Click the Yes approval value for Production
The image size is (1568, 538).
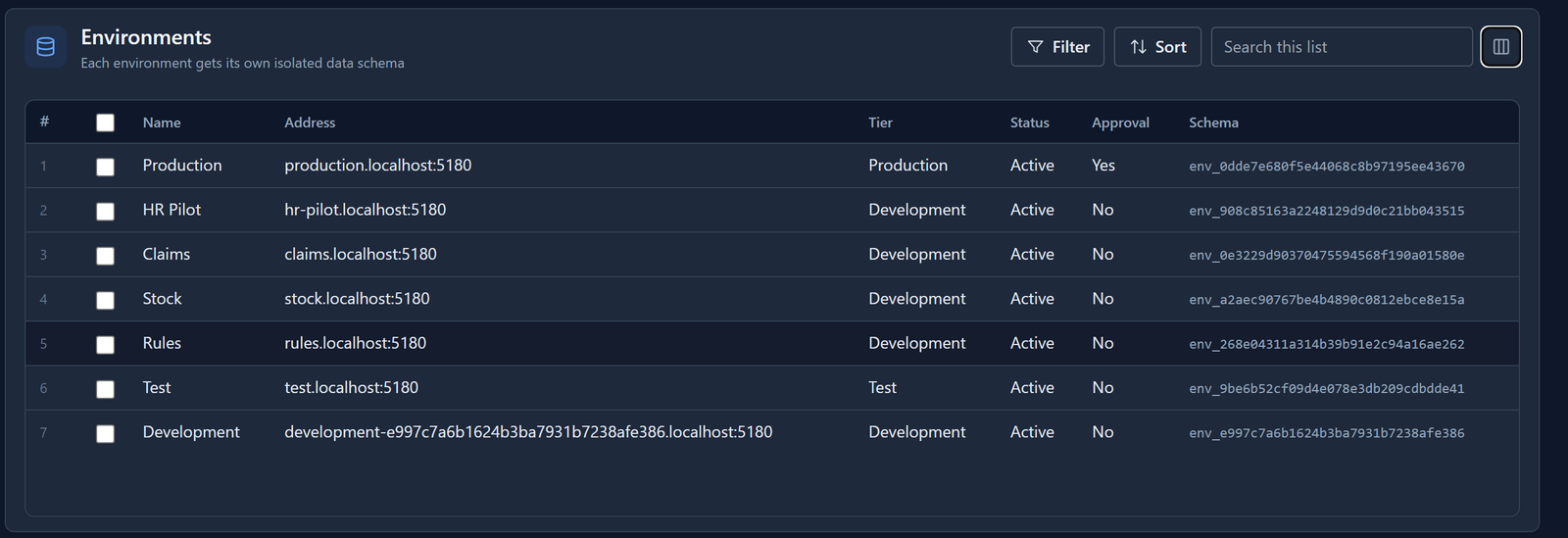[1103, 165]
